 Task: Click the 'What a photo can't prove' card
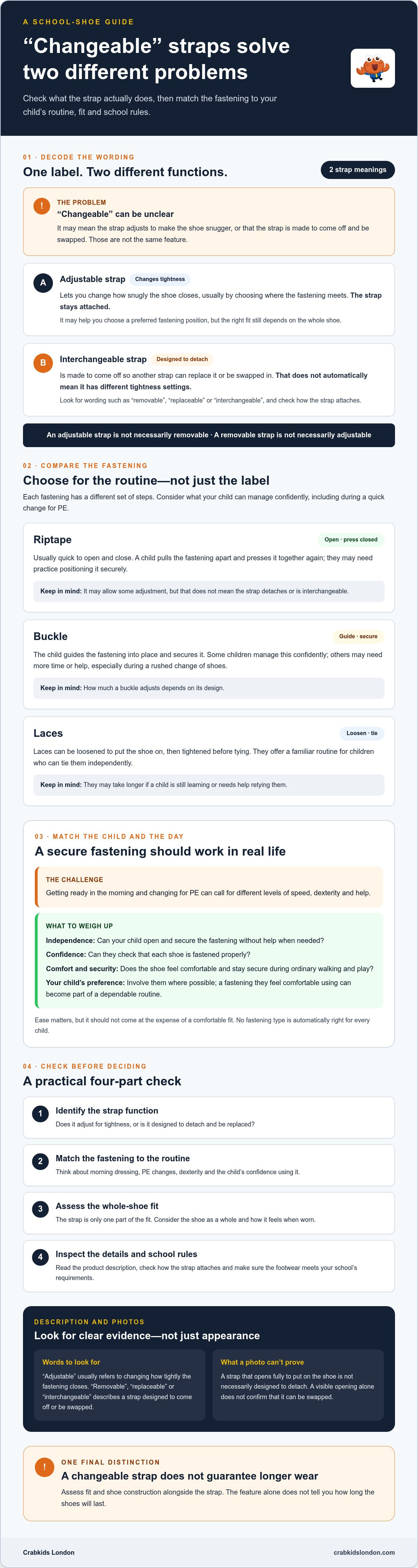click(298, 1385)
